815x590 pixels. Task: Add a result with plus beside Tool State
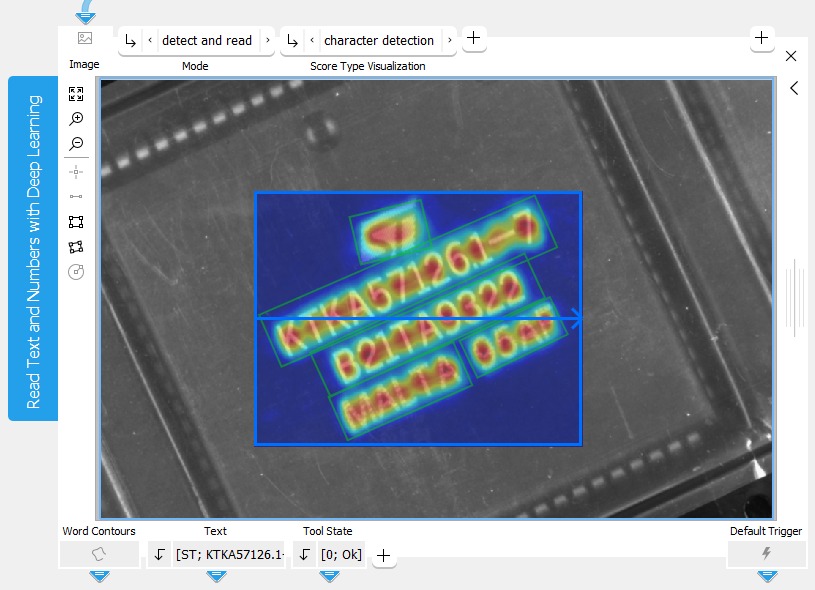click(384, 556)
